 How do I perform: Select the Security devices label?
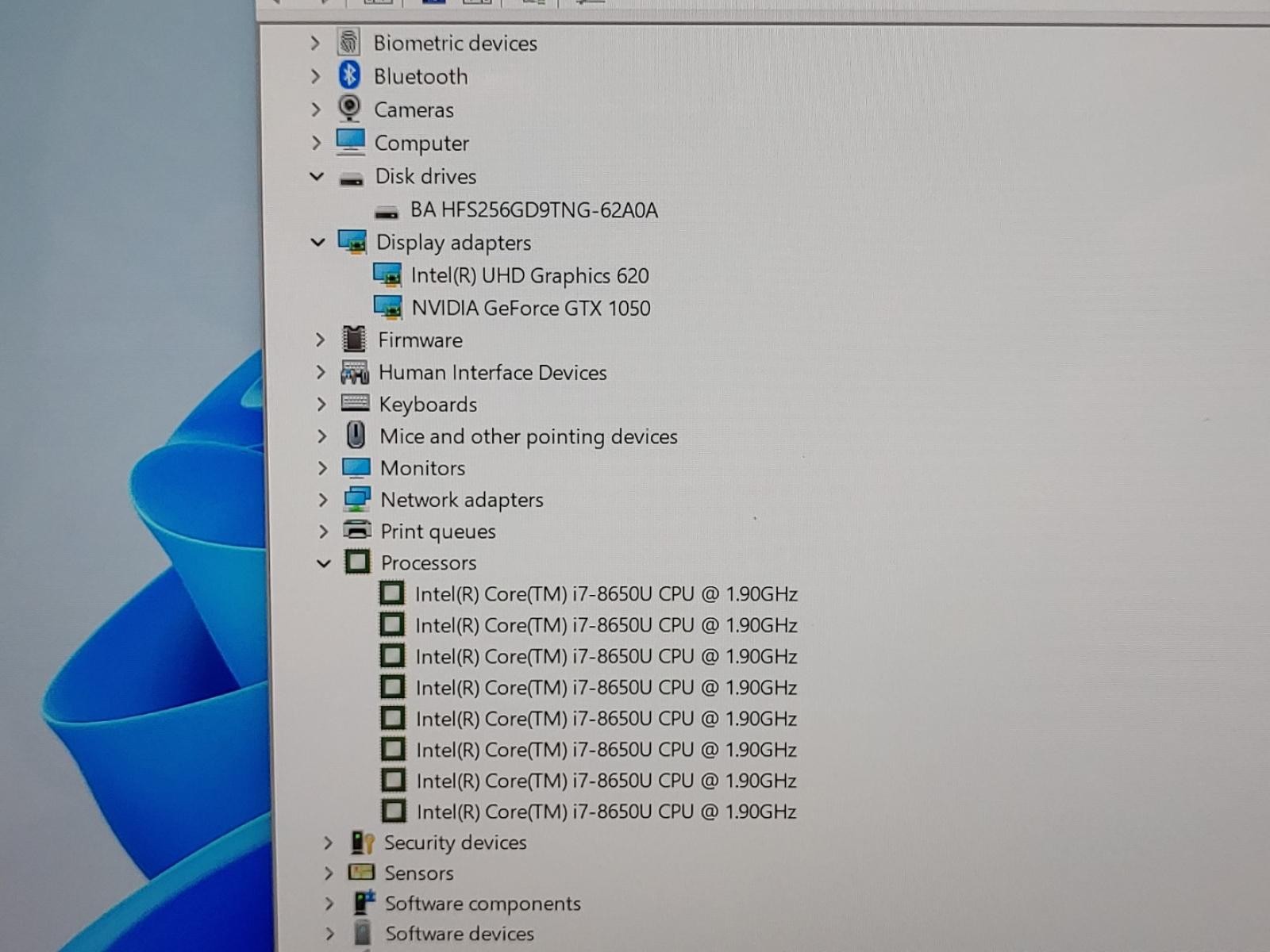[456, 843]
